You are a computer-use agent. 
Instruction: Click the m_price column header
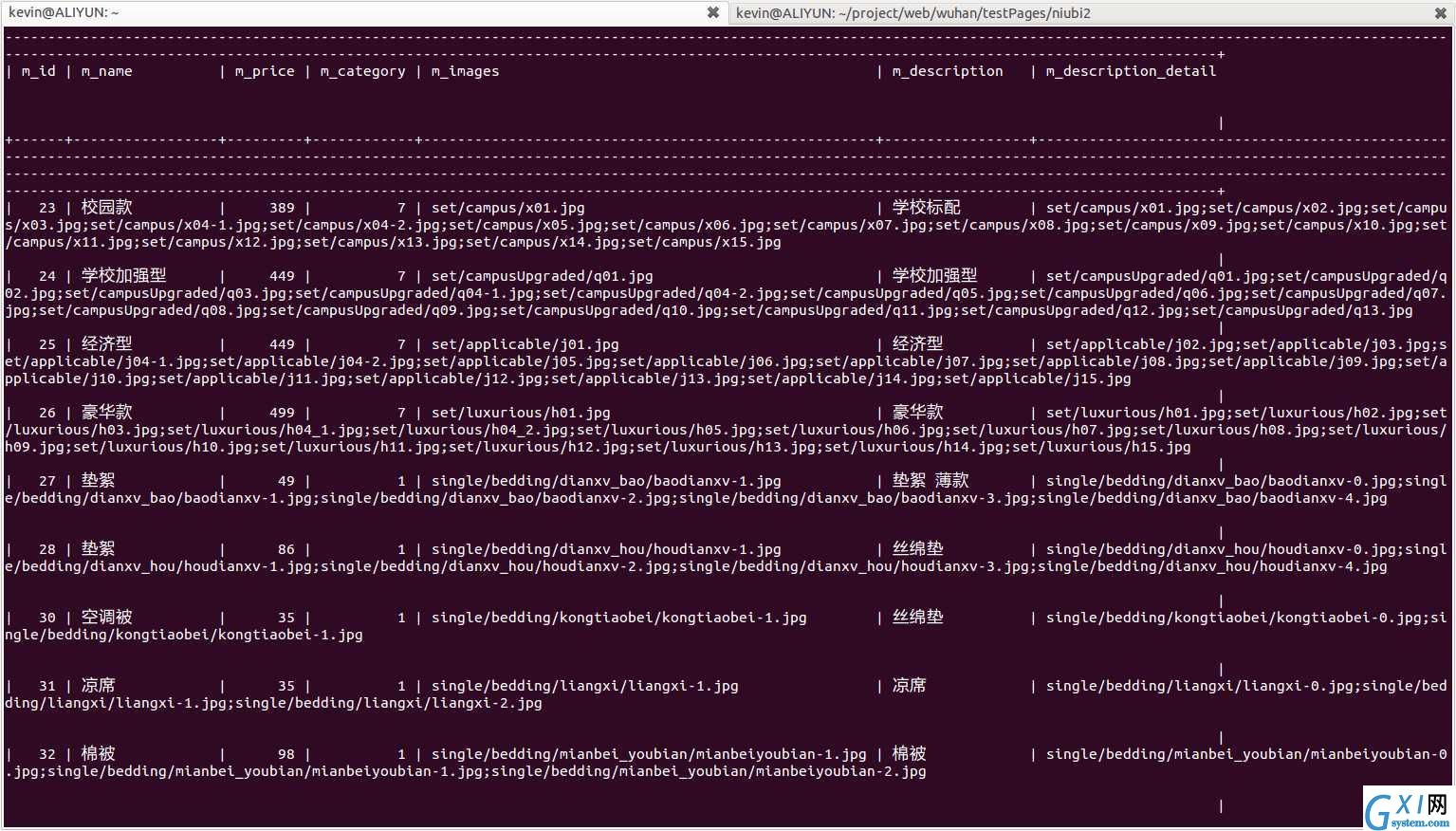point(265,71)
